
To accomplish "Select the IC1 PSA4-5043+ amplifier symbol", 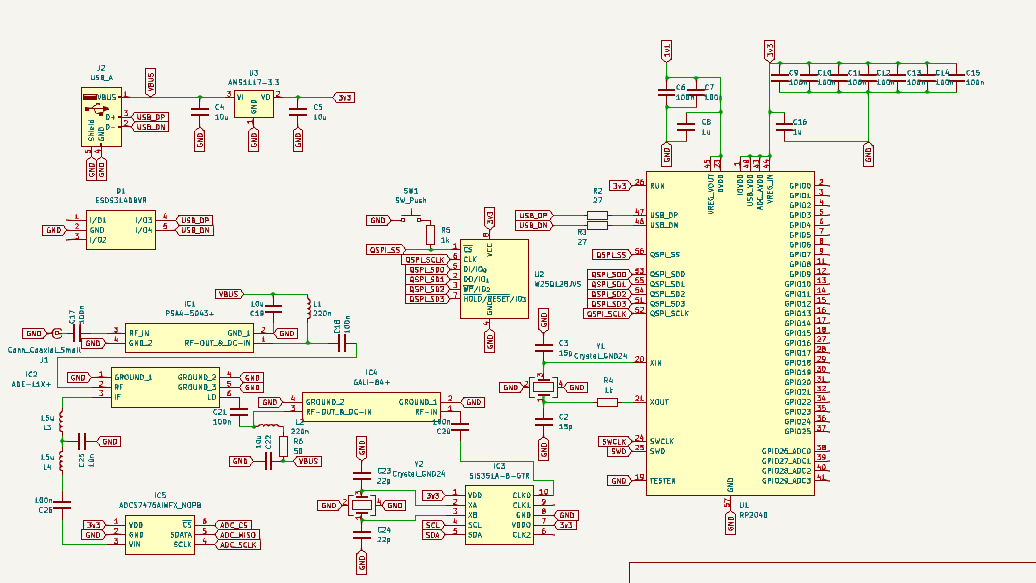I will click(190, 338).
